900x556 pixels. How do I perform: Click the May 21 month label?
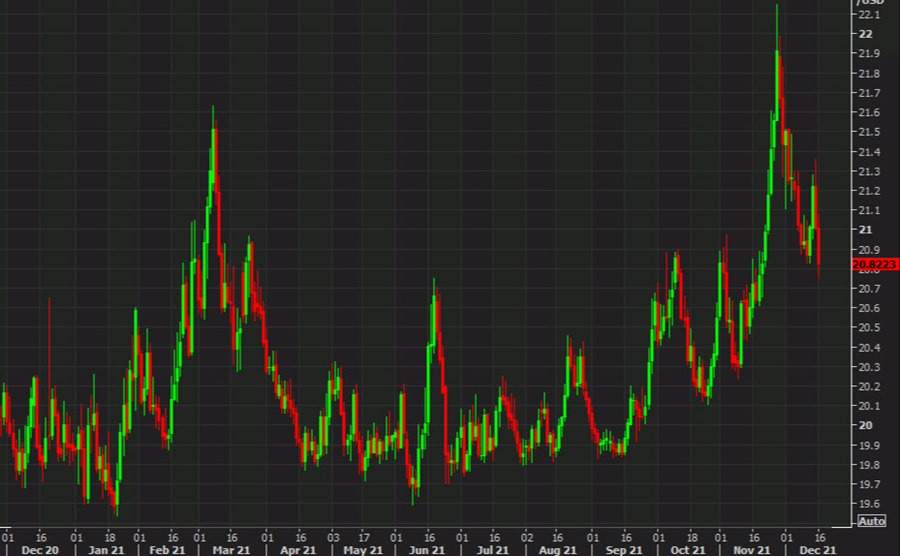pyautogui.click(x=363, y=550)
